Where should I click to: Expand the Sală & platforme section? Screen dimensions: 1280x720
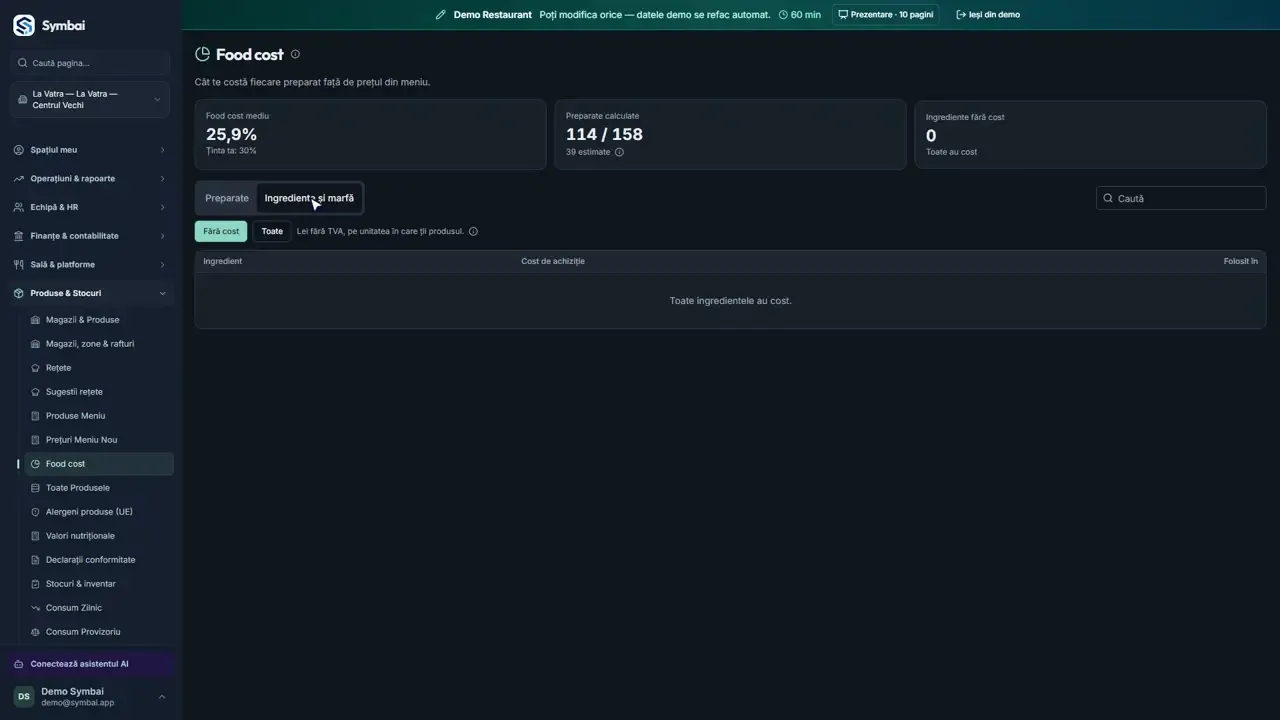(90, 265)
